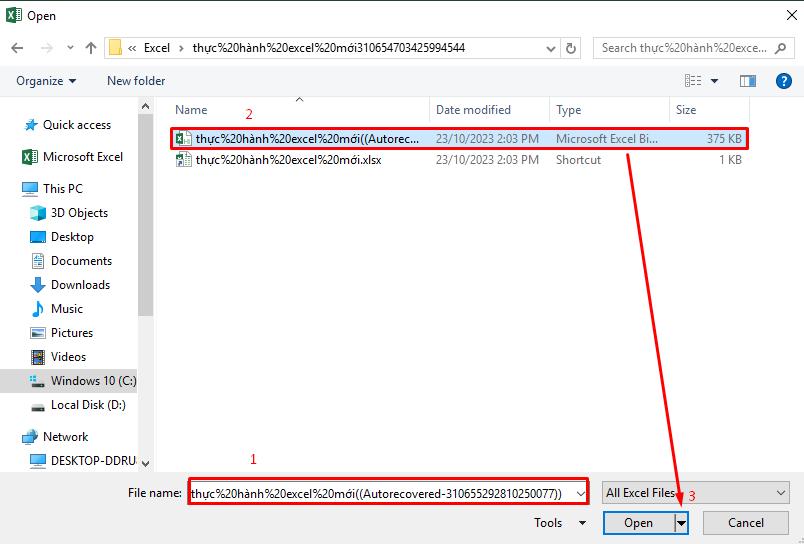
Task: Open the All Excel Files type dropdown
Action: pos(696,493)
